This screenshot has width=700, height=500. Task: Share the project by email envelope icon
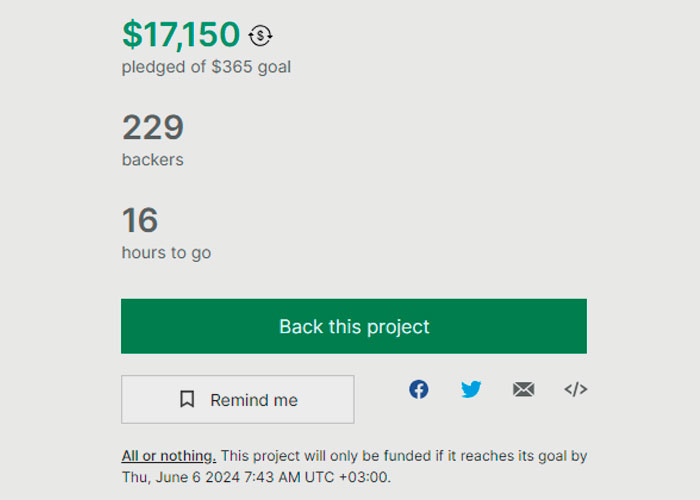point(524,389)
